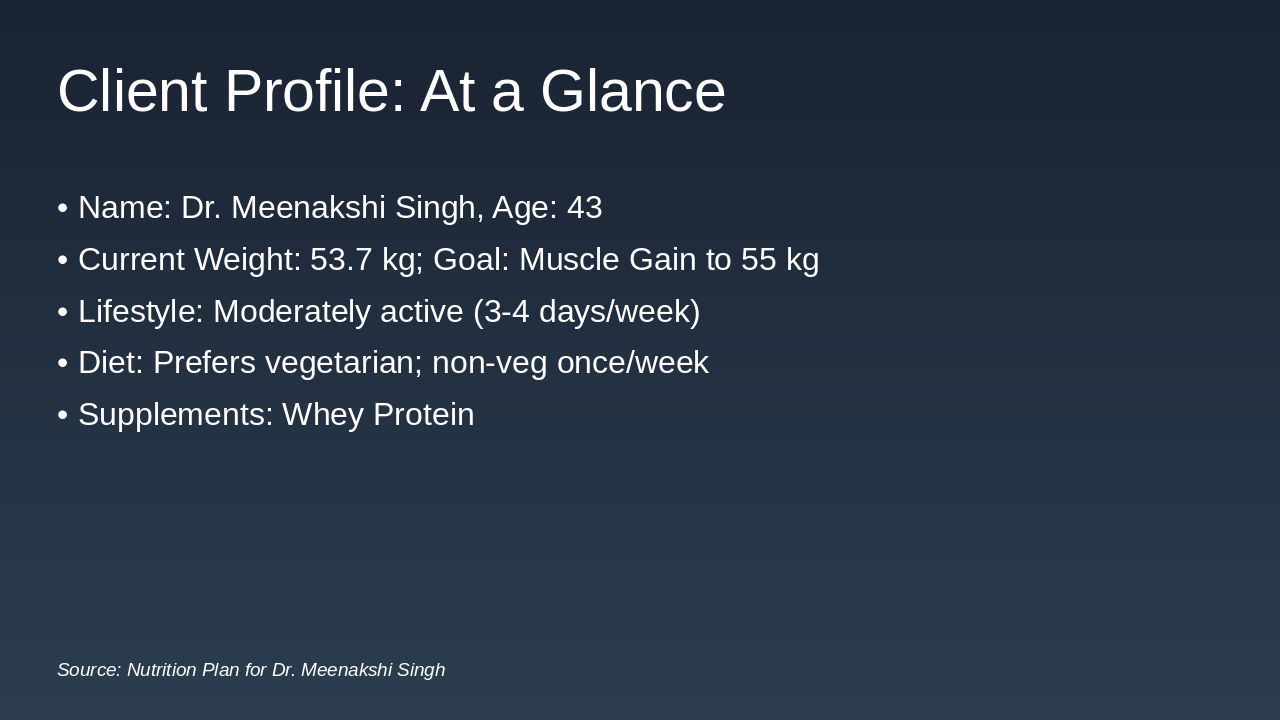Click the slide title "Client Profile: At a Glance"
The height and width of the screenshot is (720, 1280).
tap(391, 91)
